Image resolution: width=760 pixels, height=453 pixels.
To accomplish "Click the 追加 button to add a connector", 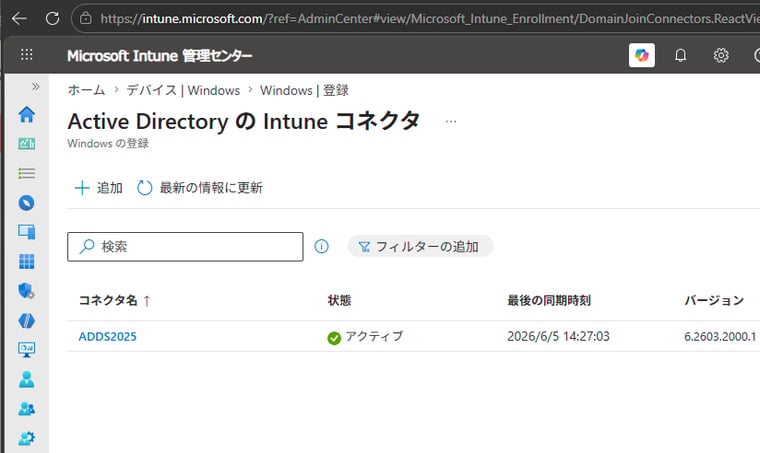I will click(x=98, y=187).
